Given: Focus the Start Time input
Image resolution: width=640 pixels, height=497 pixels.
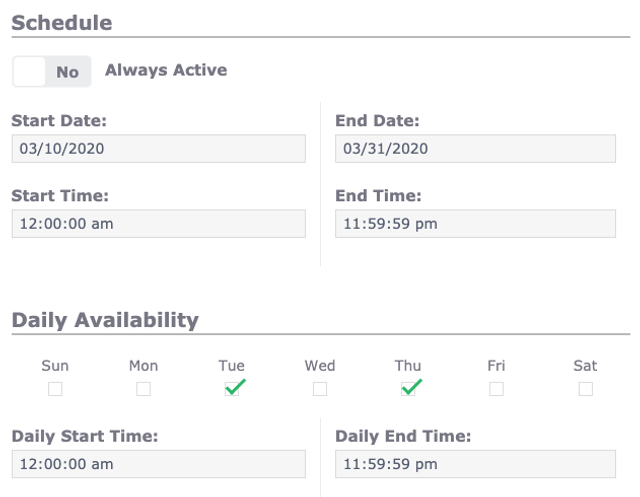Looking at the screenshot, I should [158, 224].
